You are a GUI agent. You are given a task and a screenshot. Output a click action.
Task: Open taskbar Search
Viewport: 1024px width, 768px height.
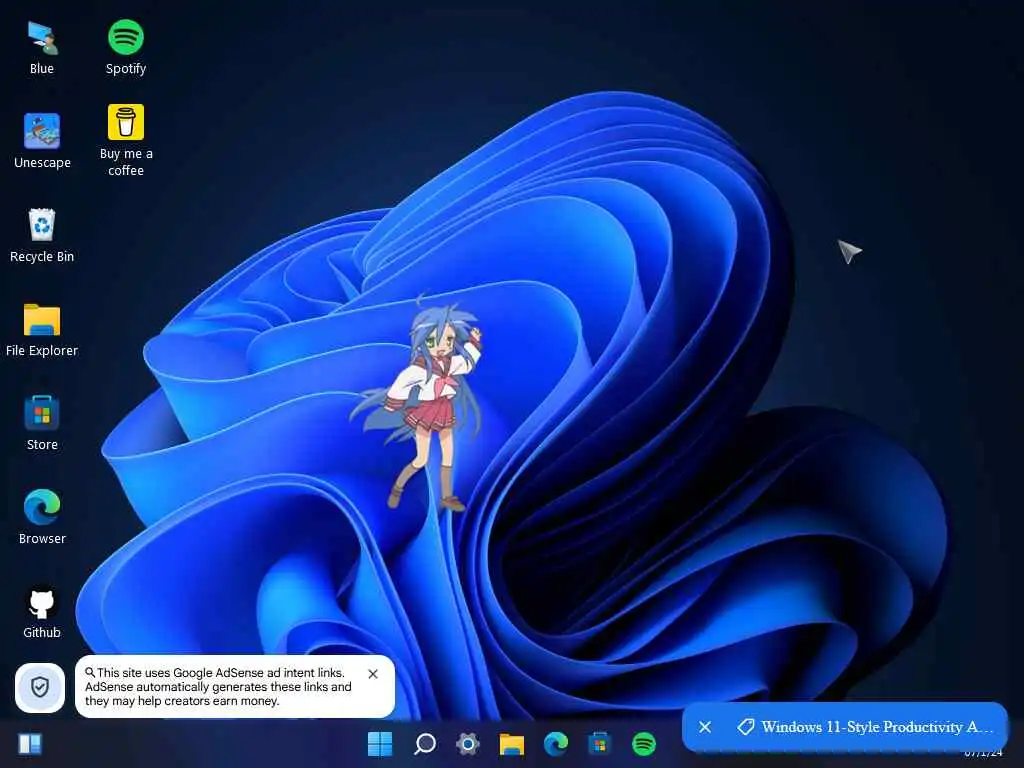424,743
